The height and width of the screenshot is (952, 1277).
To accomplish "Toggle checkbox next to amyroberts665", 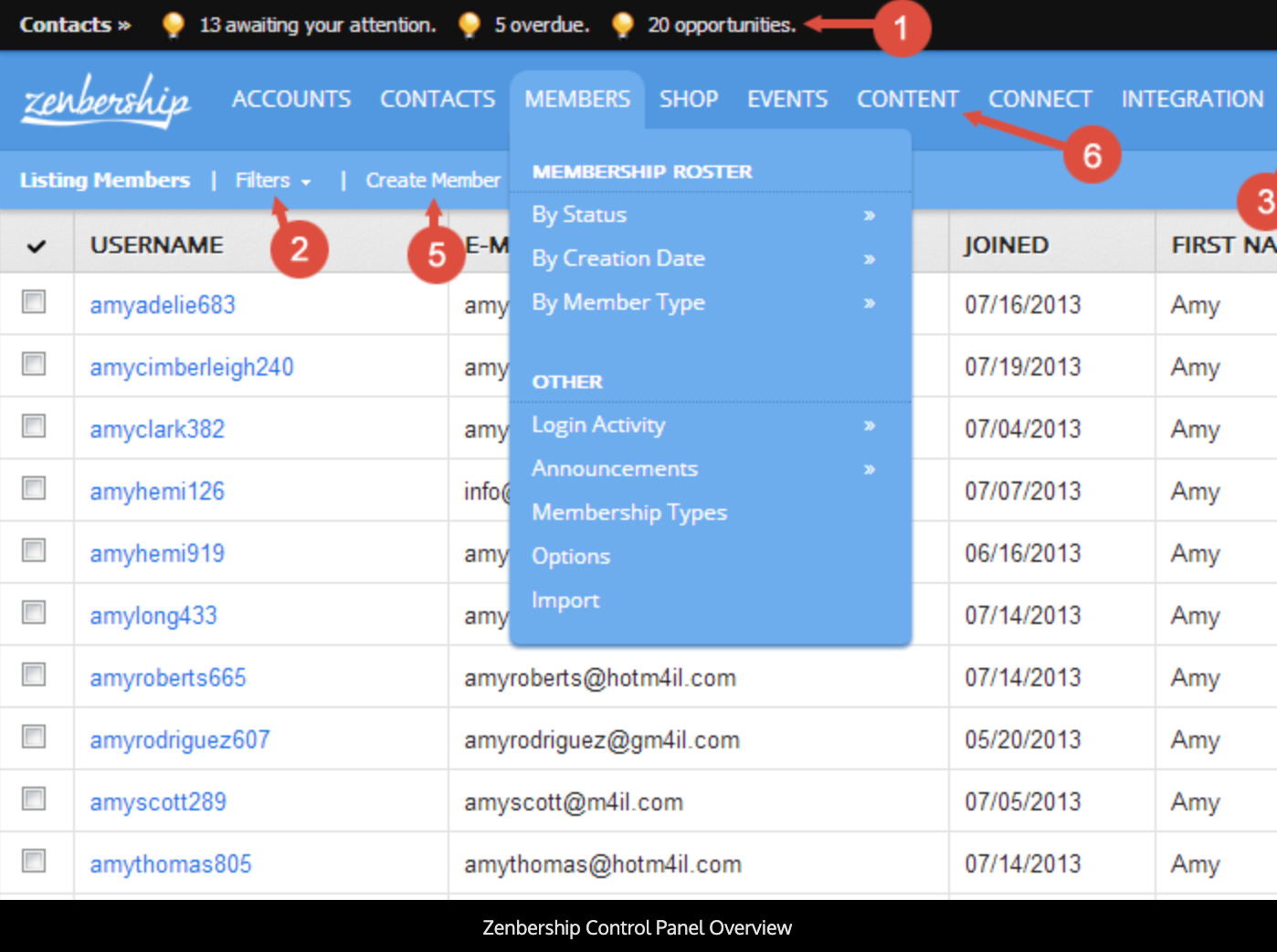I will 34,674.
